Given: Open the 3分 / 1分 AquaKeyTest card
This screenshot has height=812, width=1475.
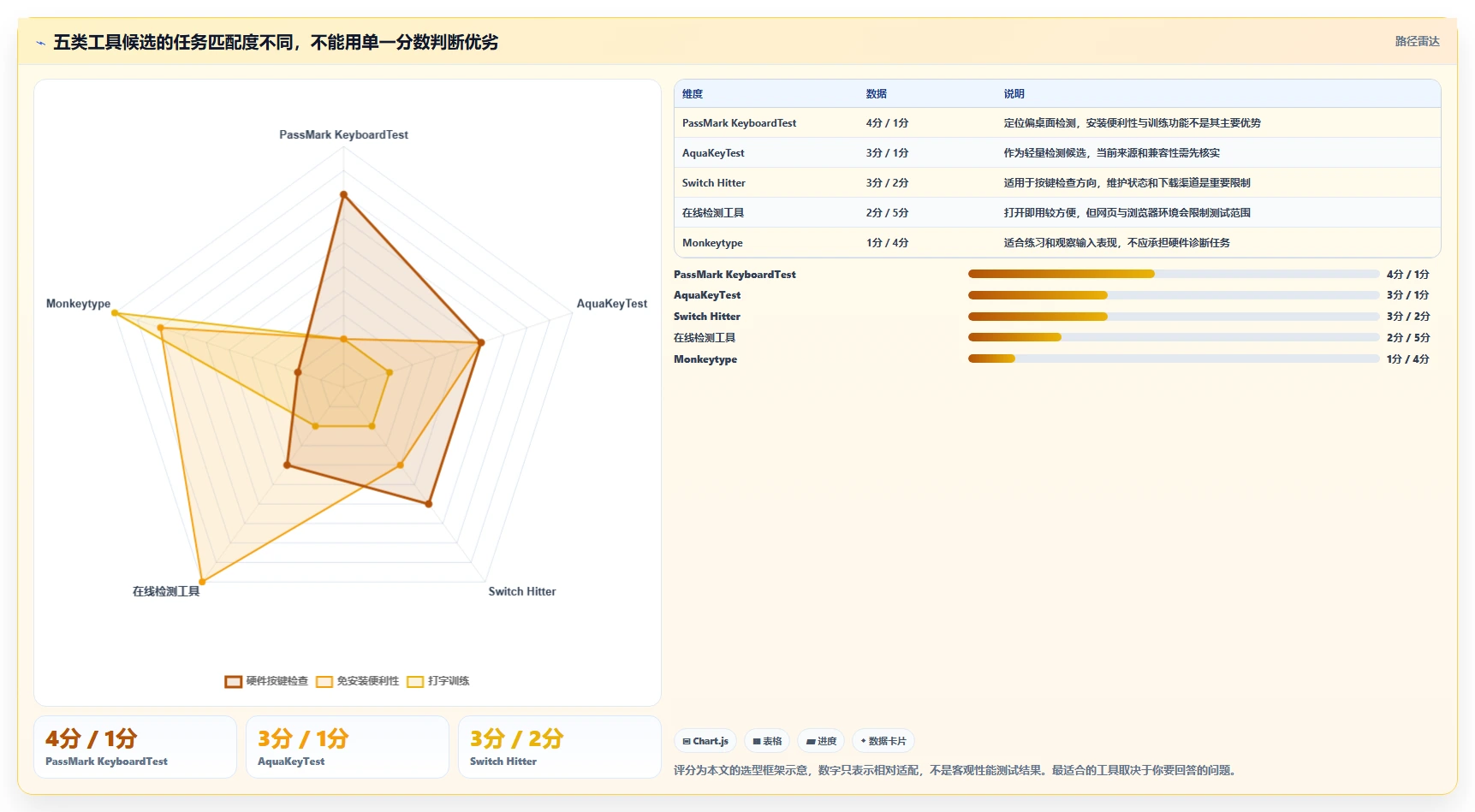Looking at the screenshot, I should click(x=348, y=747).
